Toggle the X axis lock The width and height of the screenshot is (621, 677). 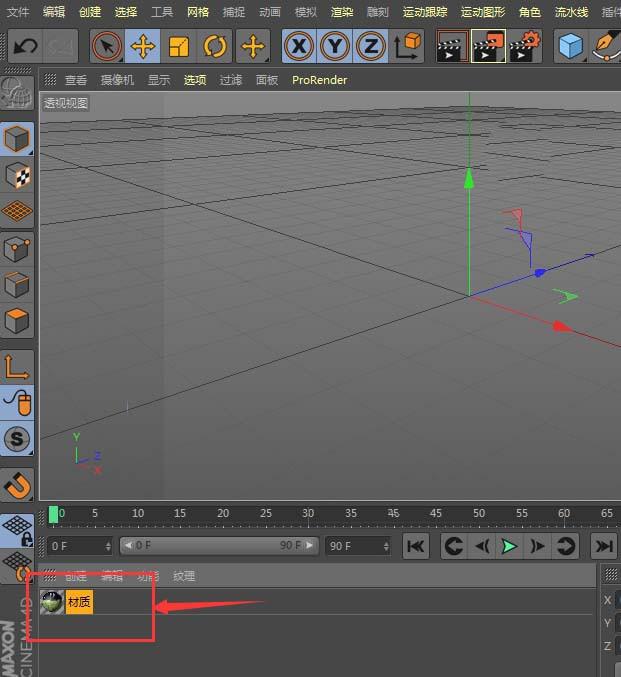(x=298, y=46)
